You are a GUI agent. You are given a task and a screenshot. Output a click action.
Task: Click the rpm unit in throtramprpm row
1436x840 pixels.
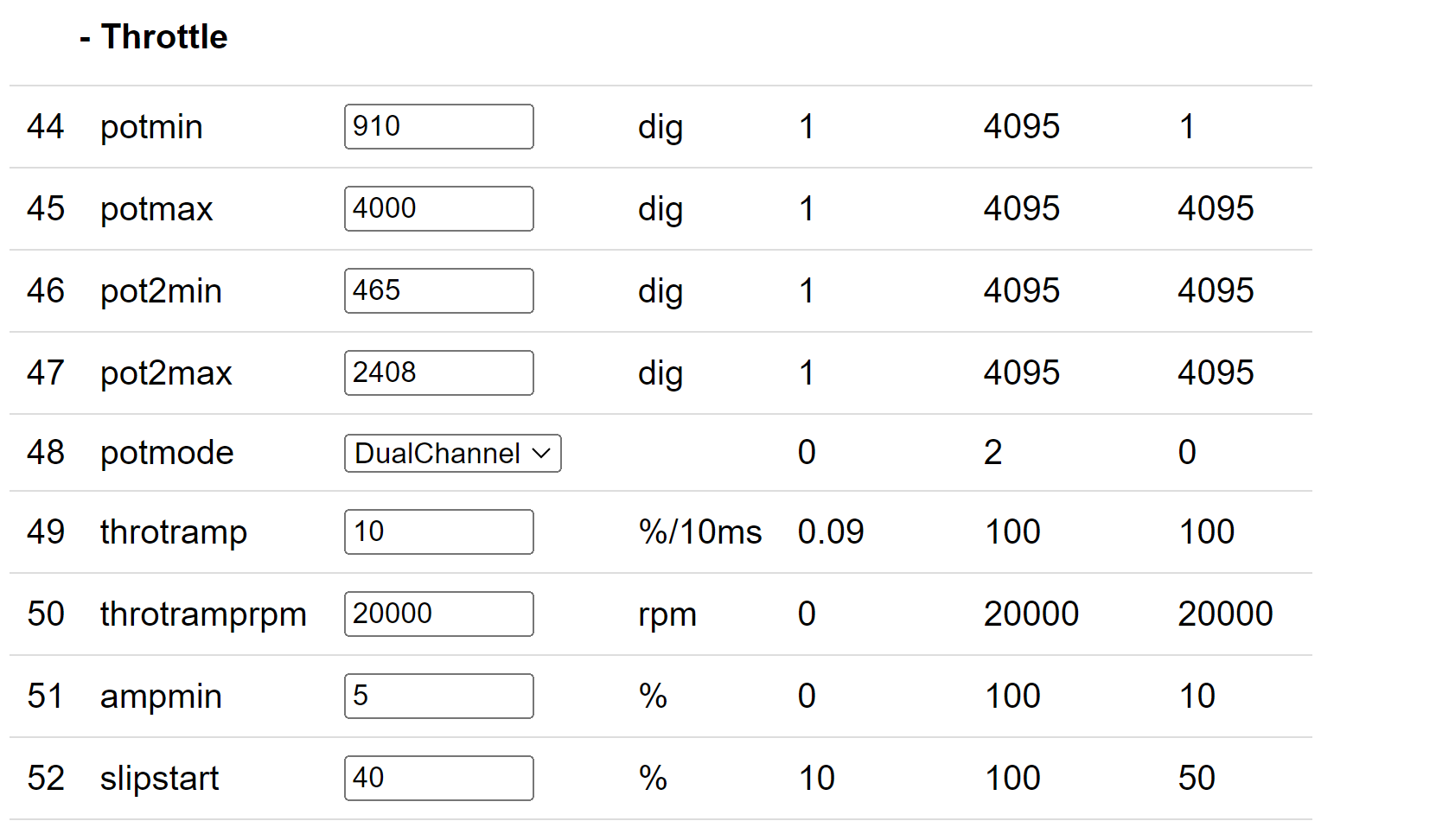[x=667, y=615]
